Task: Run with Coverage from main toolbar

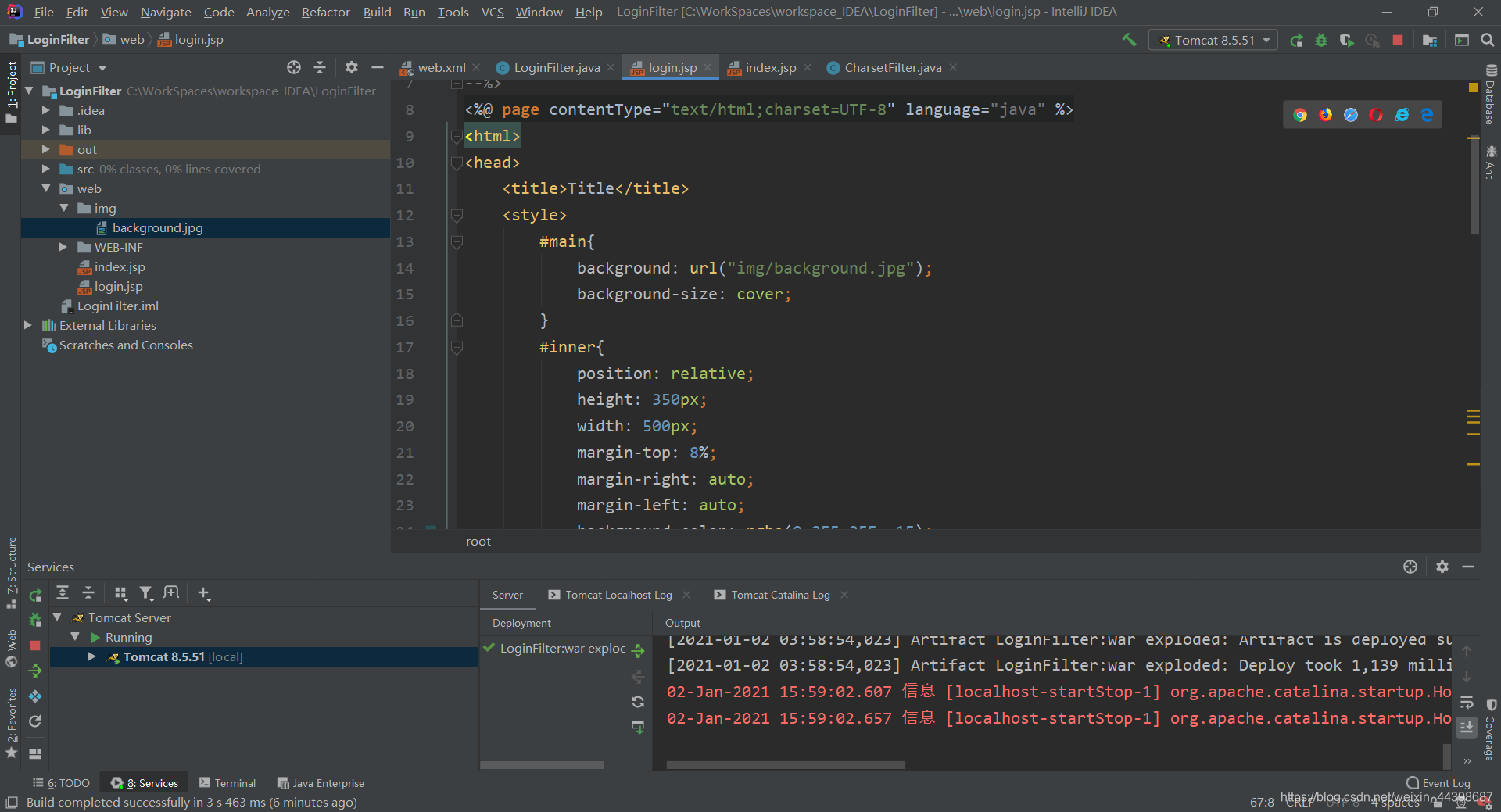Action: pos(1346,40)
